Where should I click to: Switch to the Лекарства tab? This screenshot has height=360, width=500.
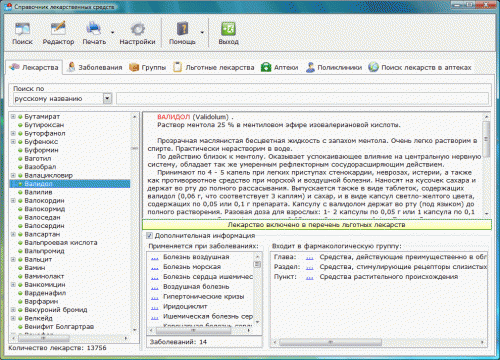coord(34,67)
